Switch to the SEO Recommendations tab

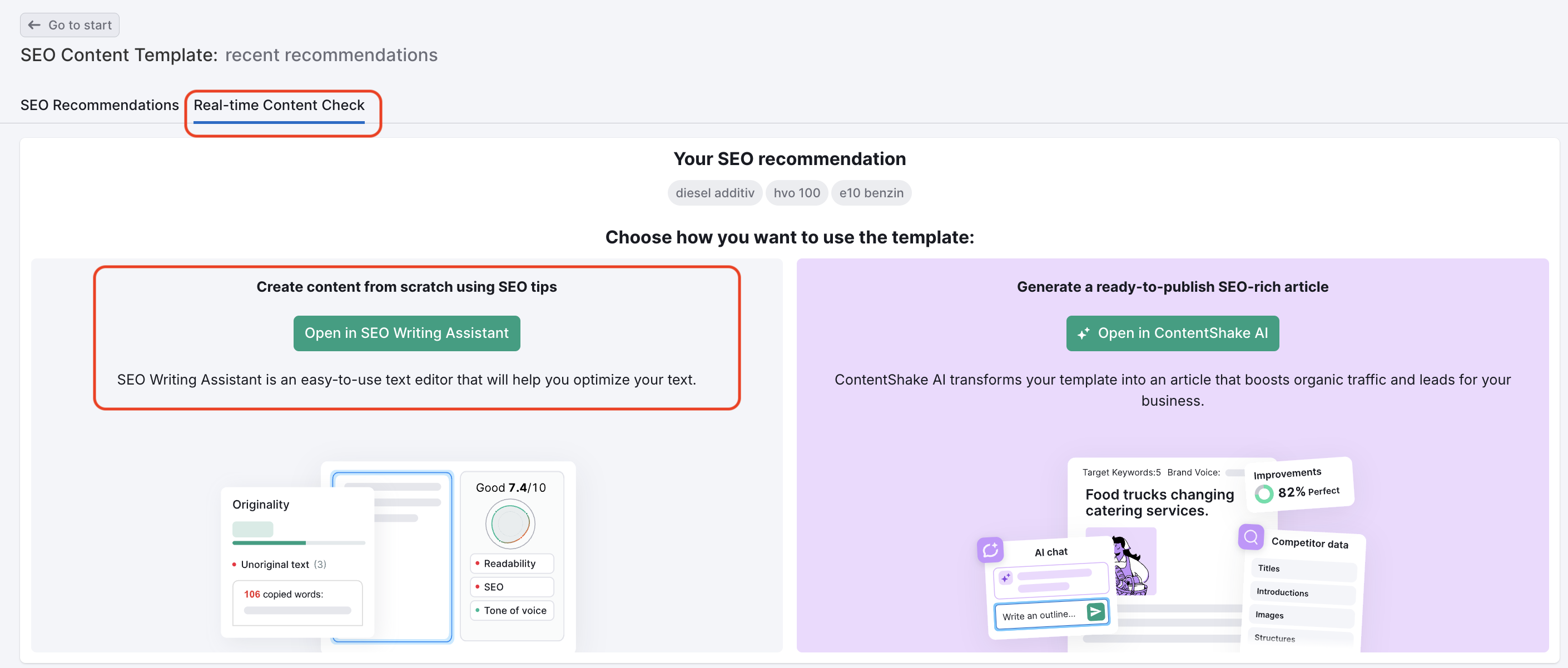pos(99,104)
